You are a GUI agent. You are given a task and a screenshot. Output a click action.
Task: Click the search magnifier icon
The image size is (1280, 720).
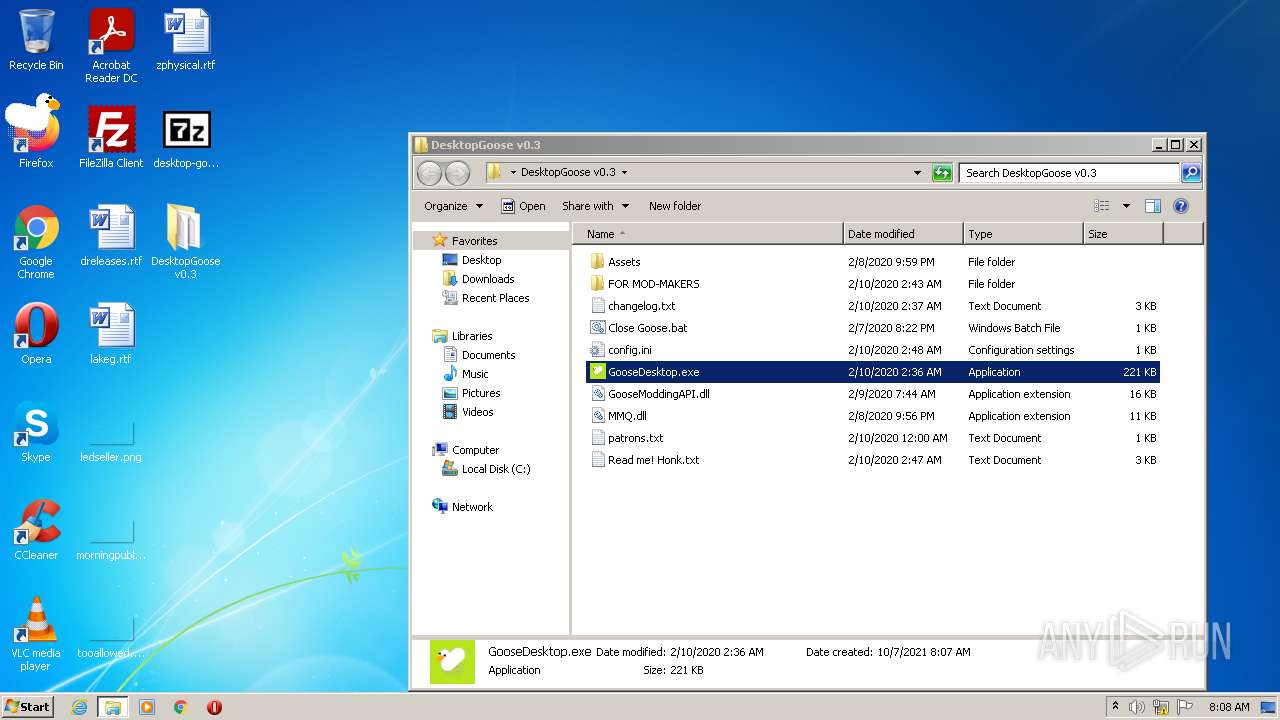[1190, 173]
